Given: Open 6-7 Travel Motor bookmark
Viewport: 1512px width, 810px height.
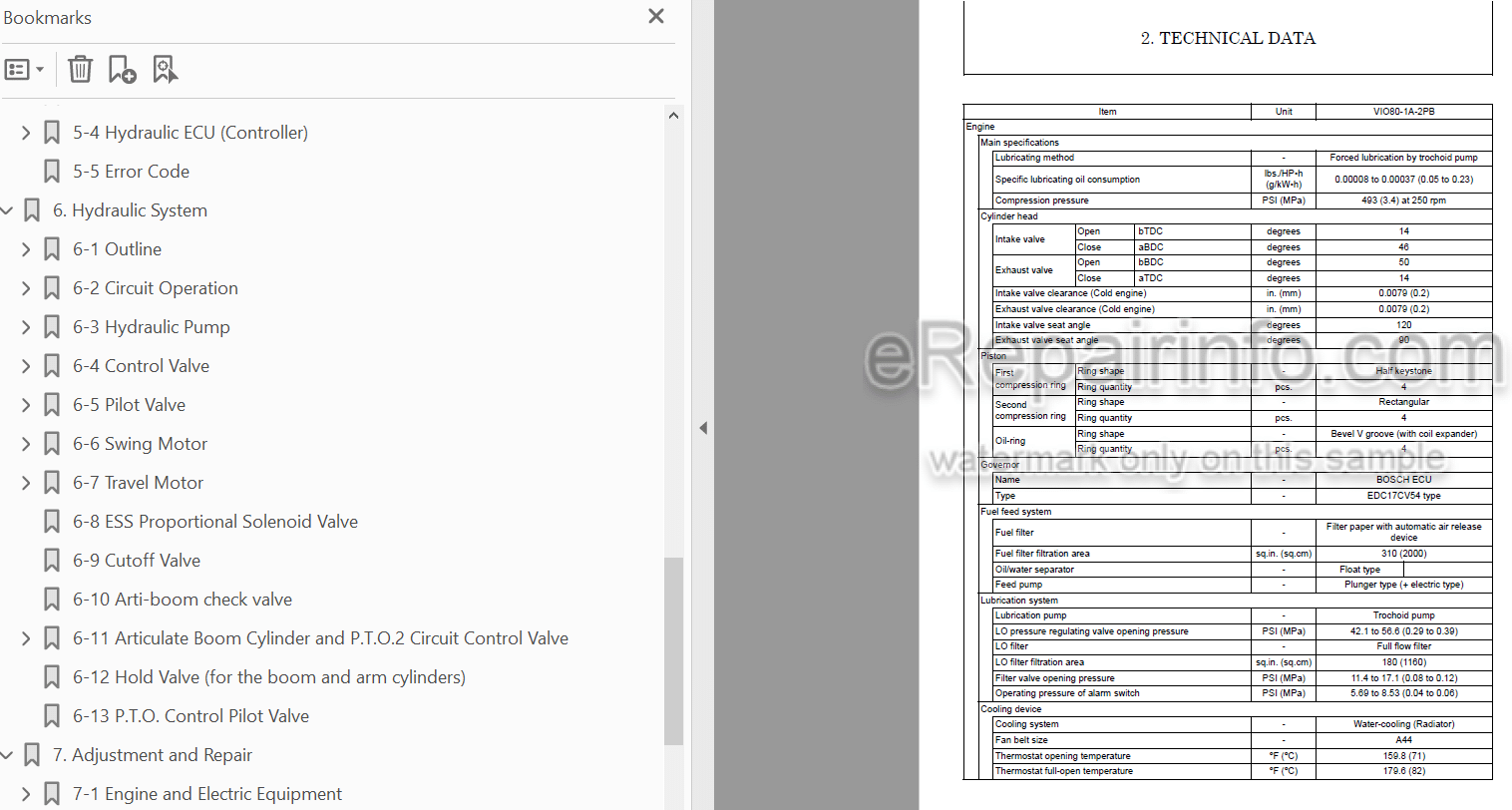Looking at the screenshot, I should 138,483.
